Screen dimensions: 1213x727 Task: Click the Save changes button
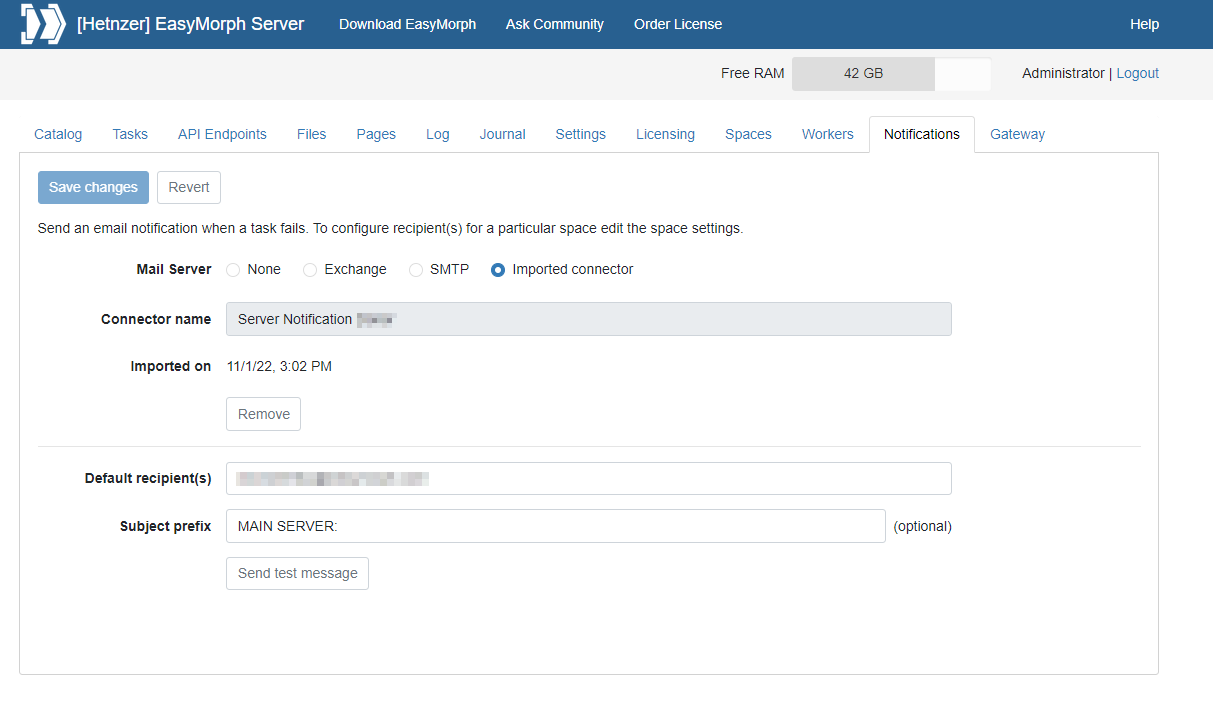(93, 188)
